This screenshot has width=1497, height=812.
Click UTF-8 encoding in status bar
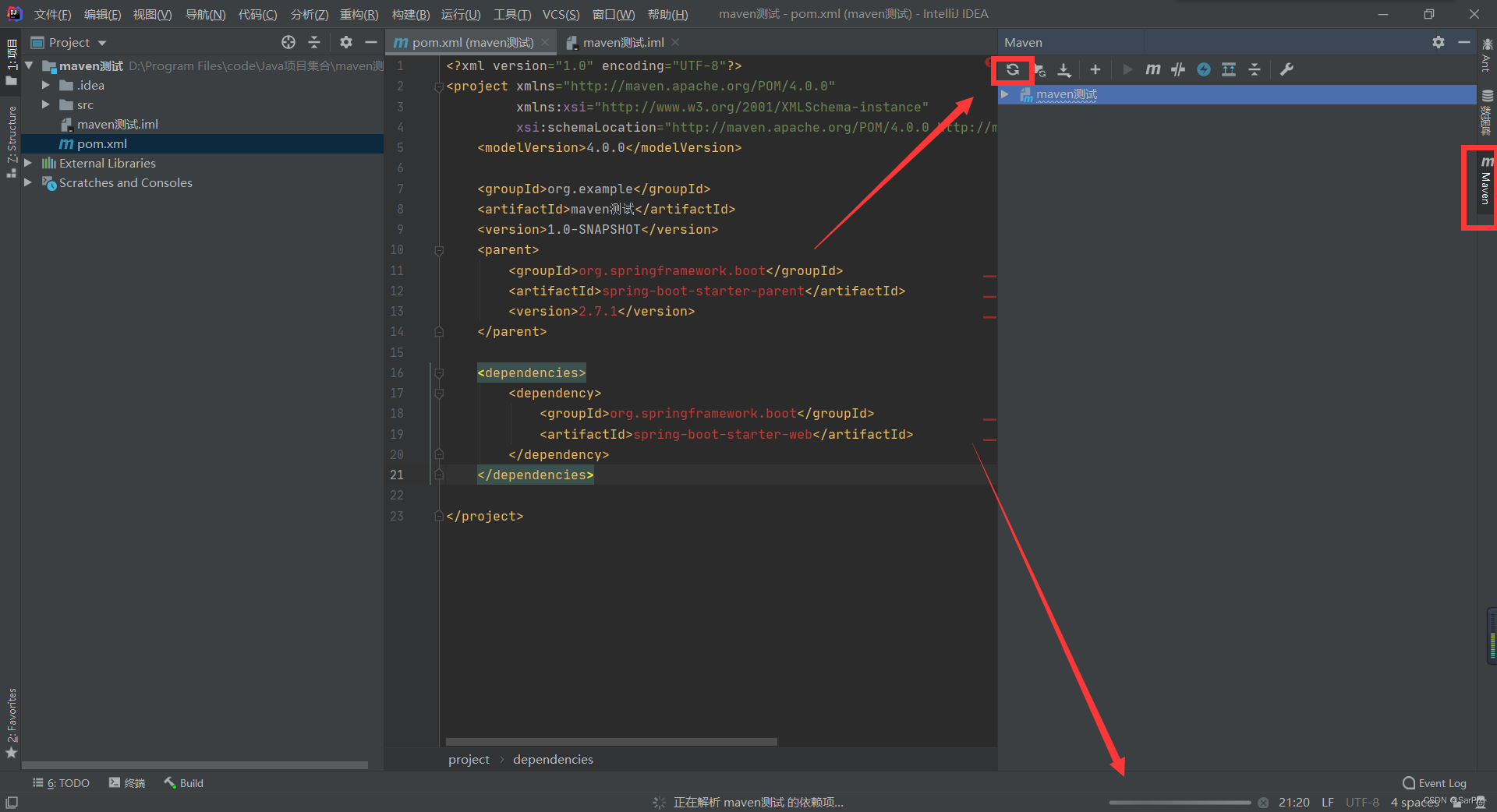pyautogui.click(x=1362, y=803)
